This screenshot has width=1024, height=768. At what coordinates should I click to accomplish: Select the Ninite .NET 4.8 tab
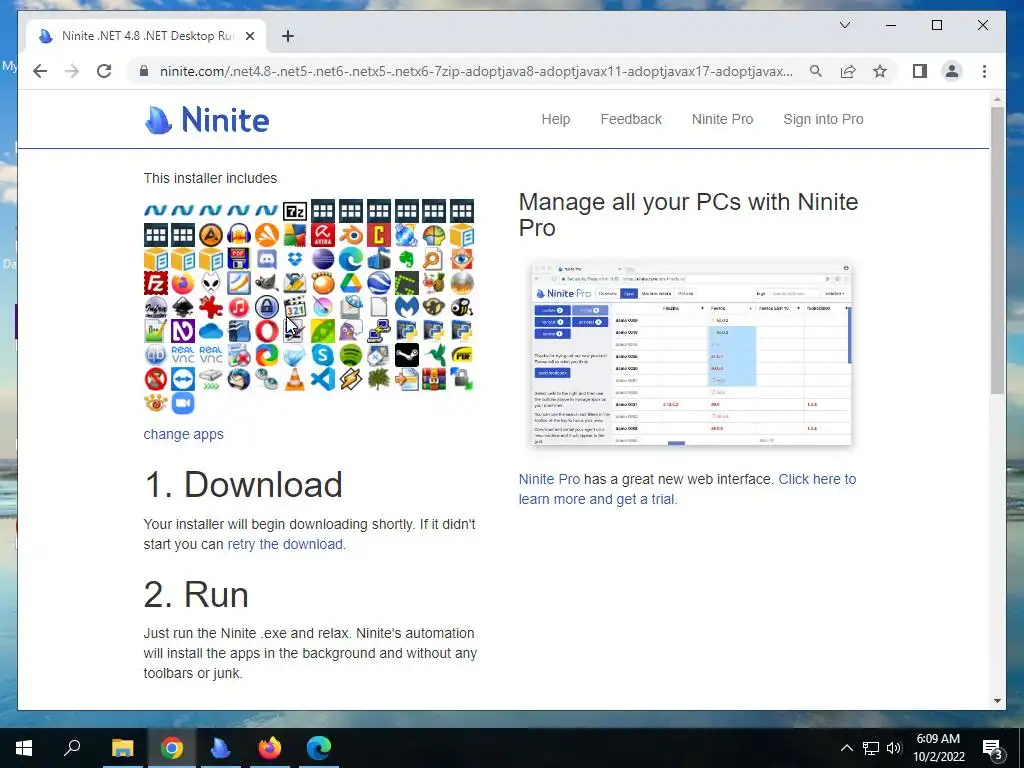point(146,36)
